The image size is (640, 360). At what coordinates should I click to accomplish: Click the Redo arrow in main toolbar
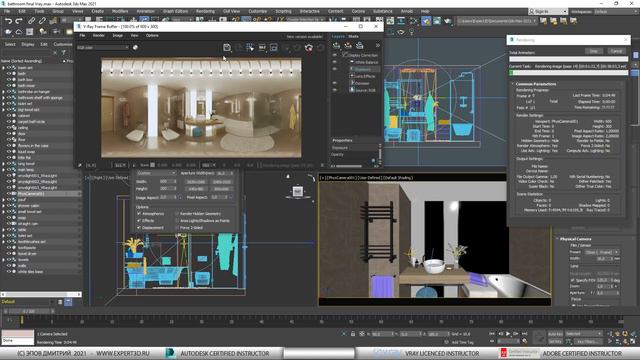point(19,20)
